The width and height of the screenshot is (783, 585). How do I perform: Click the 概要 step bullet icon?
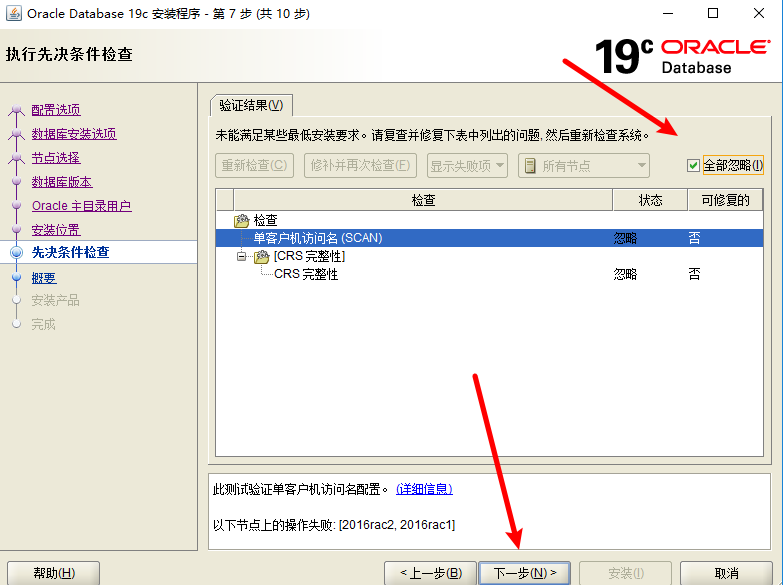pyautogui.click(x=16, y=278)
